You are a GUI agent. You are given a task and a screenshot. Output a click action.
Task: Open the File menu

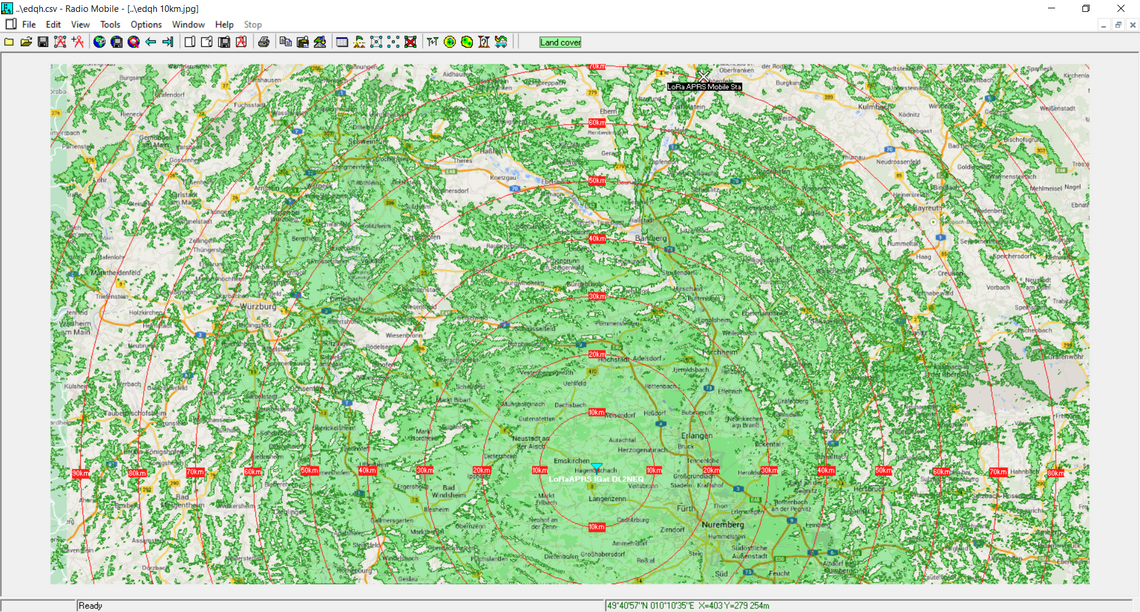[x=29, y=24]
